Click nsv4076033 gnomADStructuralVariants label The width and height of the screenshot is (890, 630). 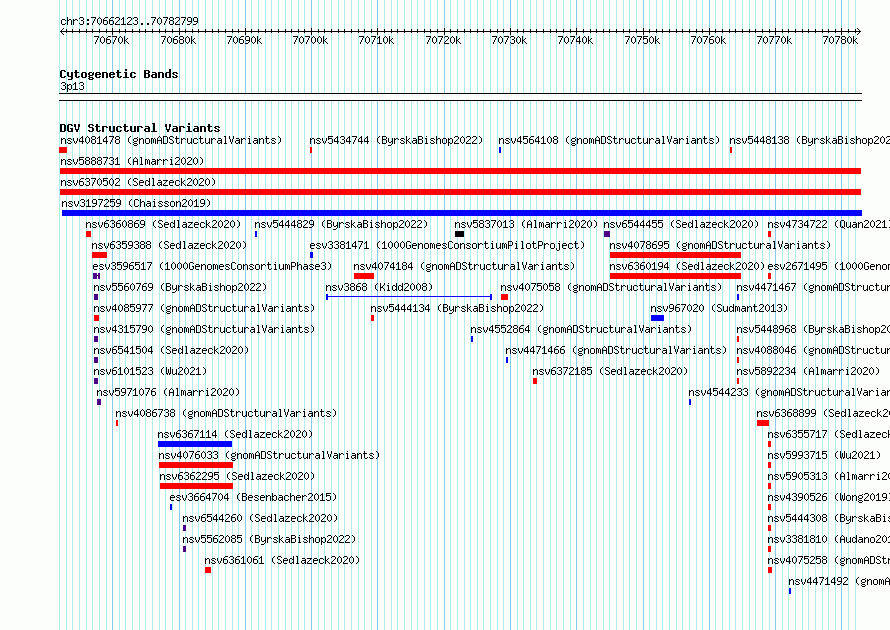(x=269, y=455)
